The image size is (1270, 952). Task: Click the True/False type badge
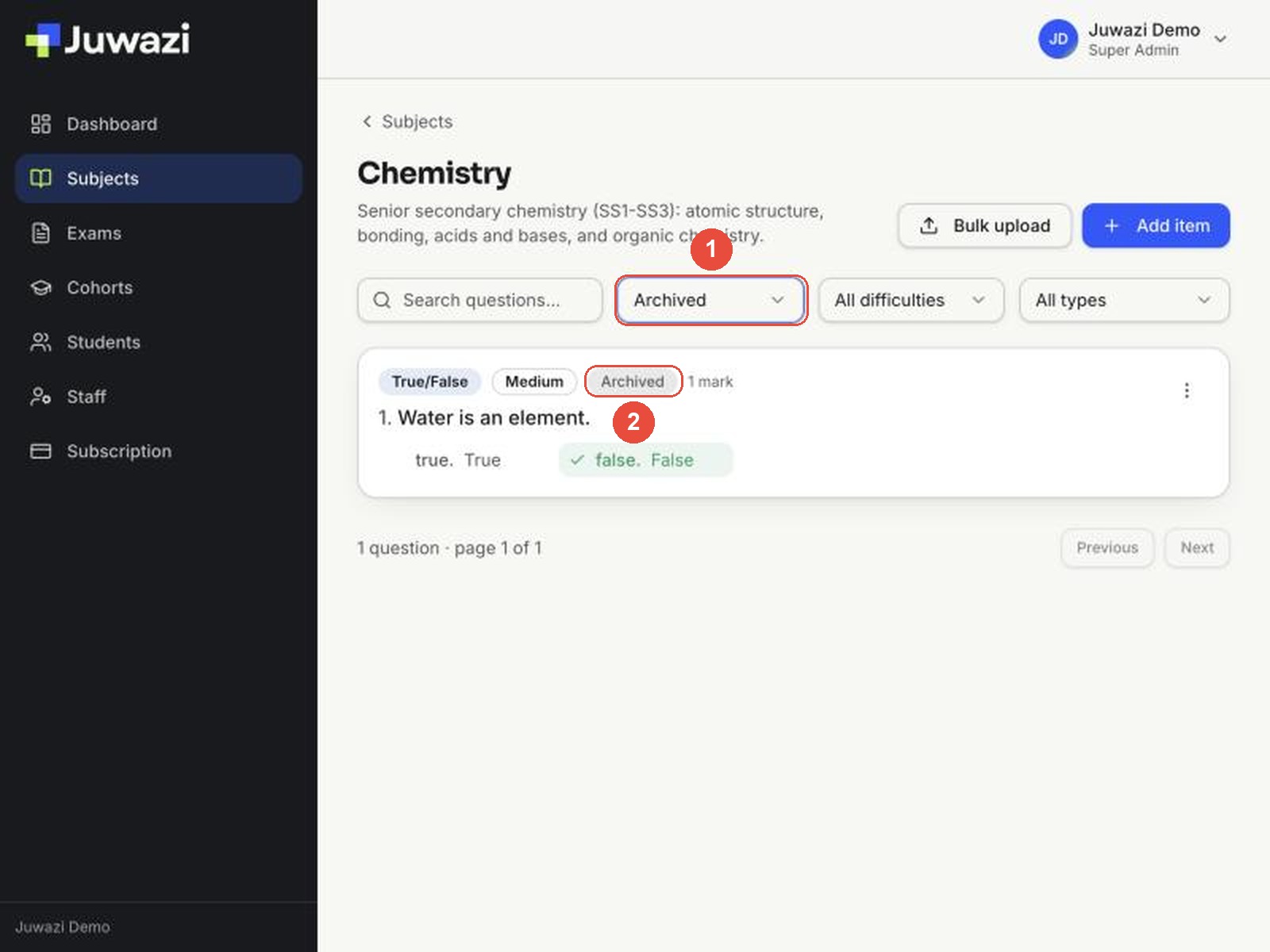(x=429, y=382)
